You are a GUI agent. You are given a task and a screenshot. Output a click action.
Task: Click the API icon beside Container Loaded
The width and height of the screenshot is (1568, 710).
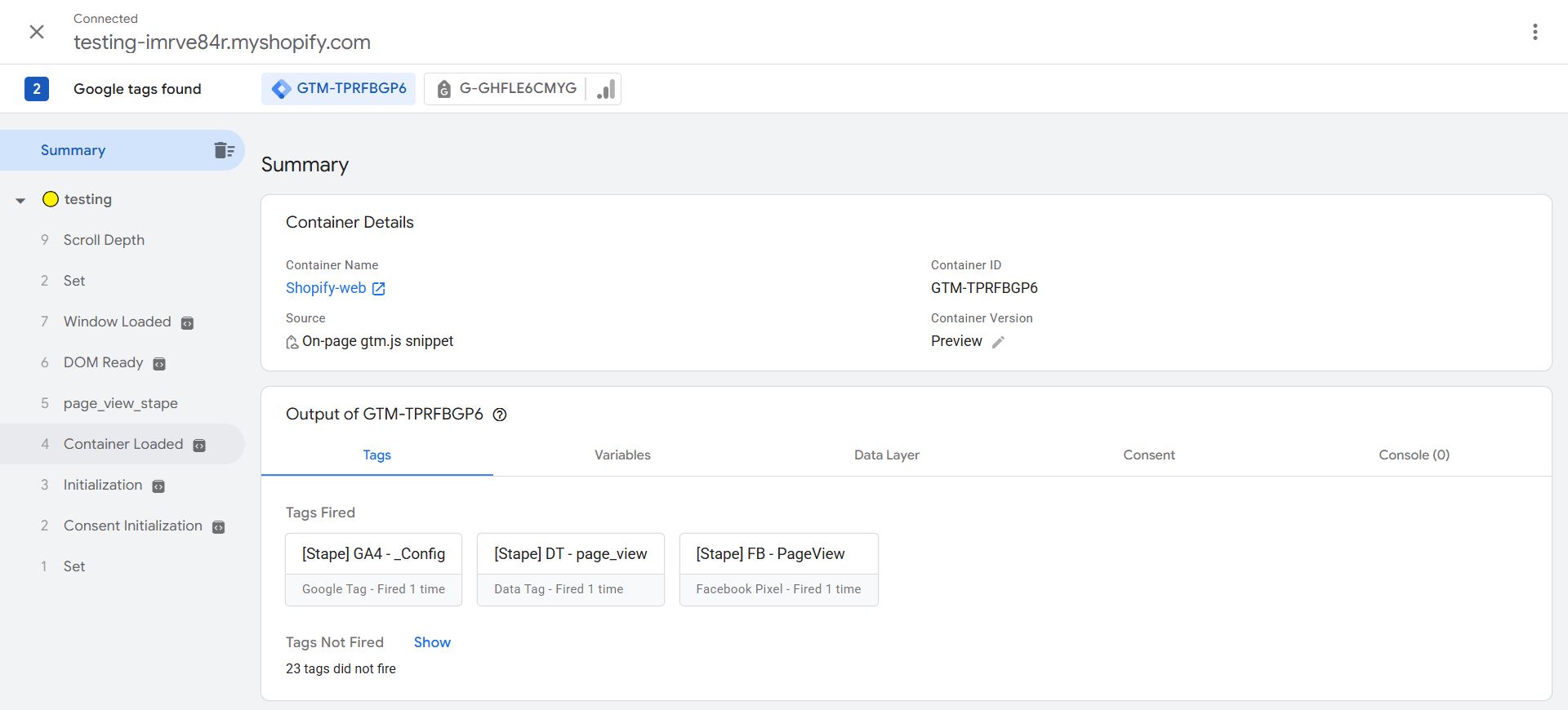199,445
